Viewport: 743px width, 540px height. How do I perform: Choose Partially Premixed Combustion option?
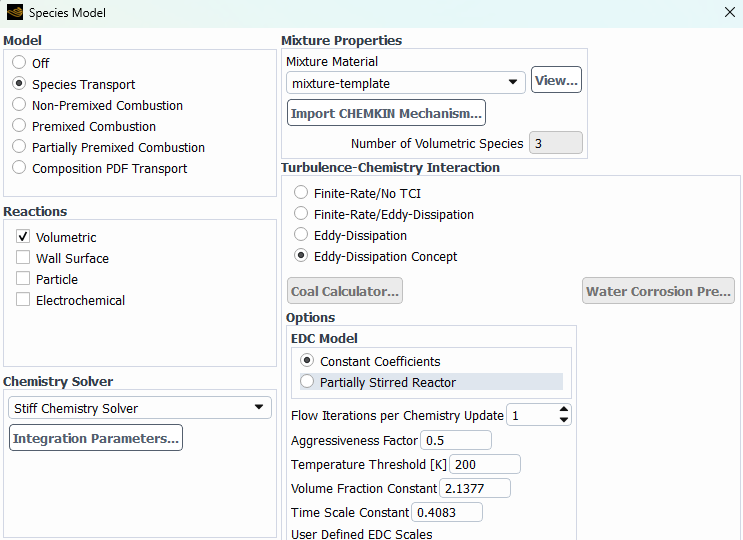coord(20,147)
